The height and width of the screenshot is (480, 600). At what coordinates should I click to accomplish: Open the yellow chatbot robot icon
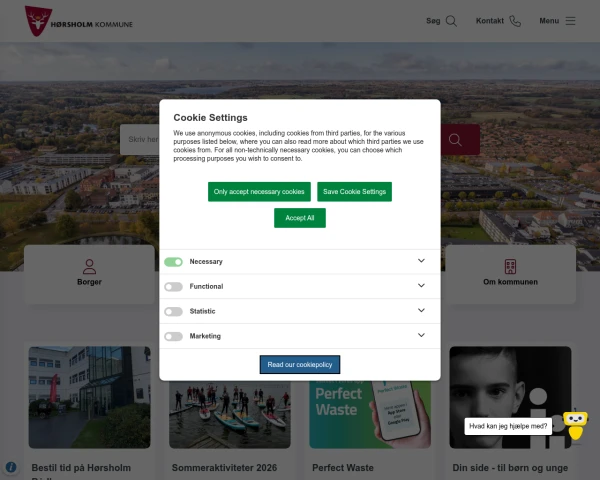pyautogui.click(x=575, y=425)
